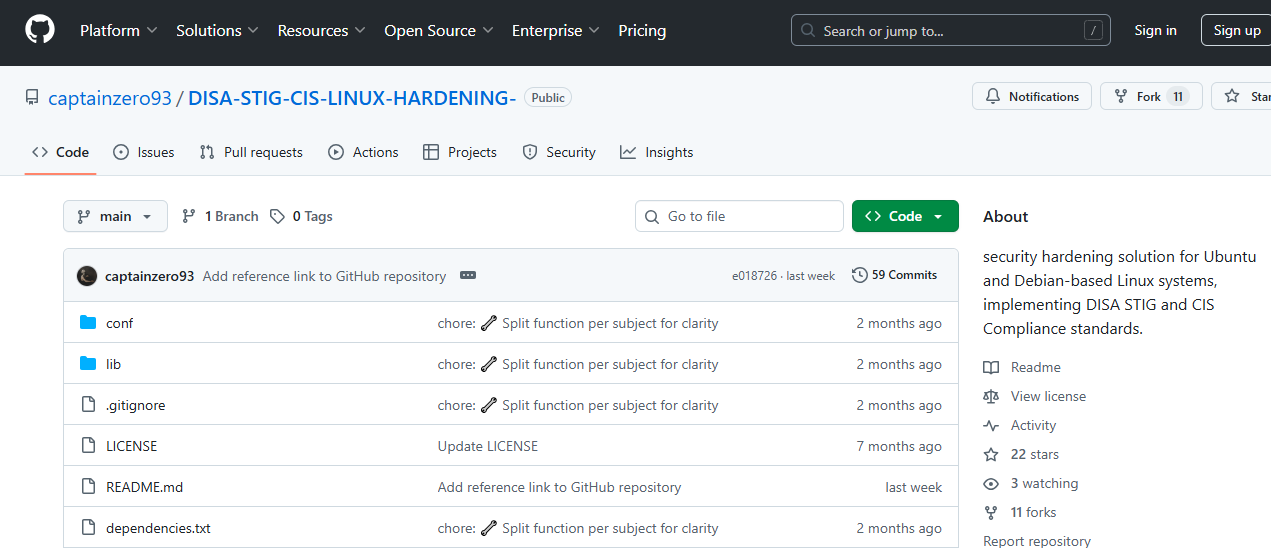Open the Platform menu dropdown
This screenshot has width=1271, height=548.
(x=118, y=31)
